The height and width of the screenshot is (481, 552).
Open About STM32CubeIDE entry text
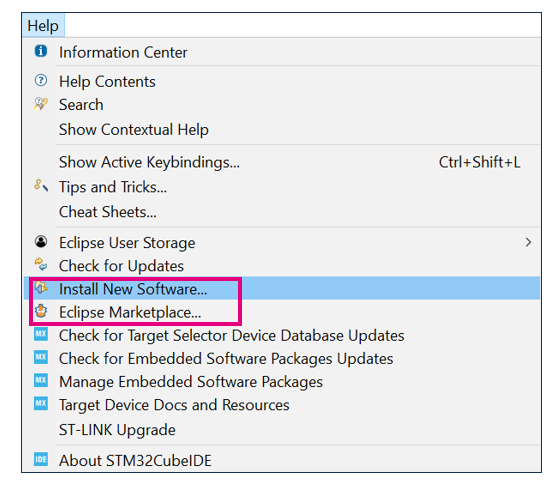[135, 461]
